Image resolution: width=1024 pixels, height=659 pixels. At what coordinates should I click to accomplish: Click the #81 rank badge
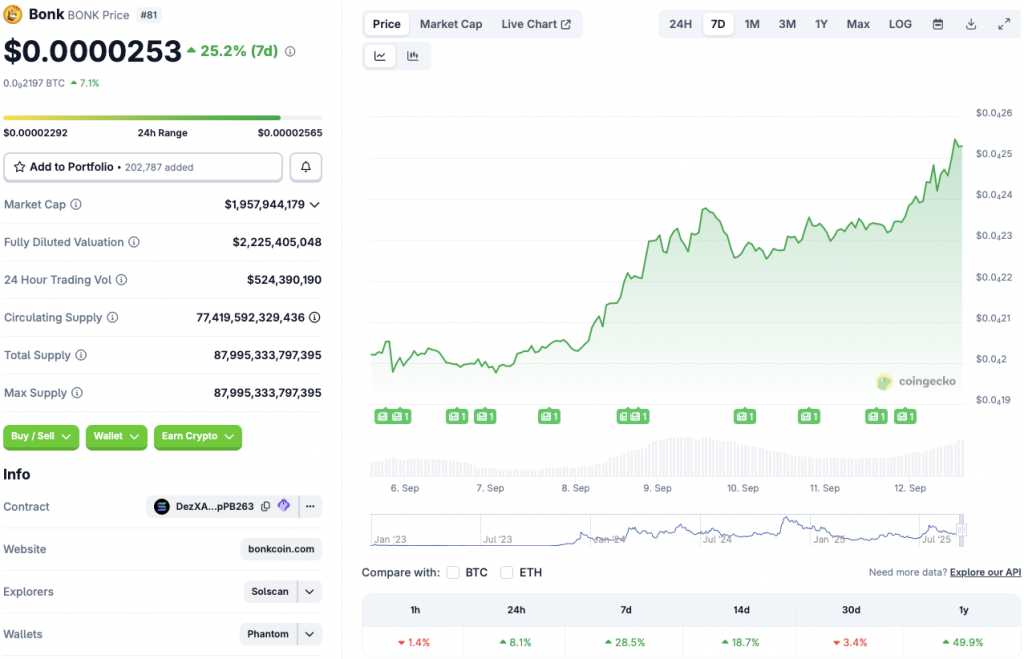point(149,15)
